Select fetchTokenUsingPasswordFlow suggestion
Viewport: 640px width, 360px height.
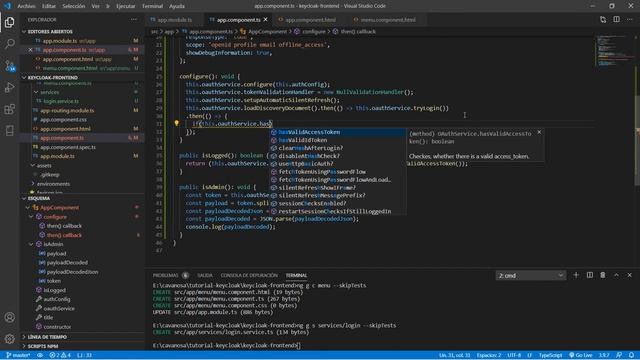pos(338,172)
